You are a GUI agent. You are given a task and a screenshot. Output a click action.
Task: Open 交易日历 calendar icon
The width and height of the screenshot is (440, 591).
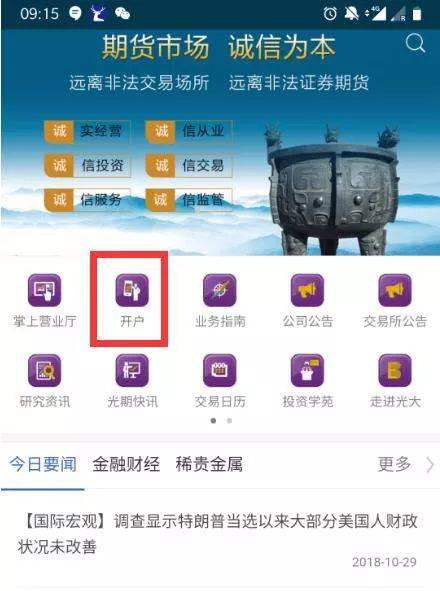coord(220,371)
